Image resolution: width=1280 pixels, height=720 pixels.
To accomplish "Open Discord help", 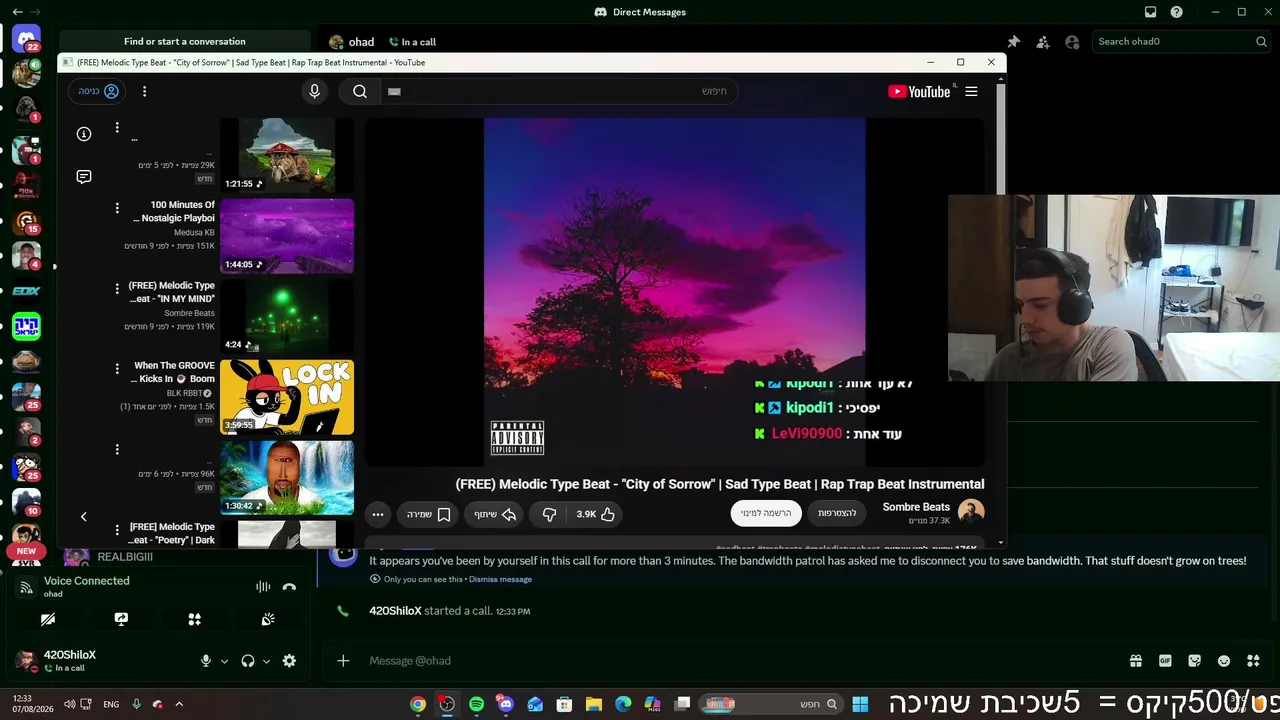I will (1177, 12).
